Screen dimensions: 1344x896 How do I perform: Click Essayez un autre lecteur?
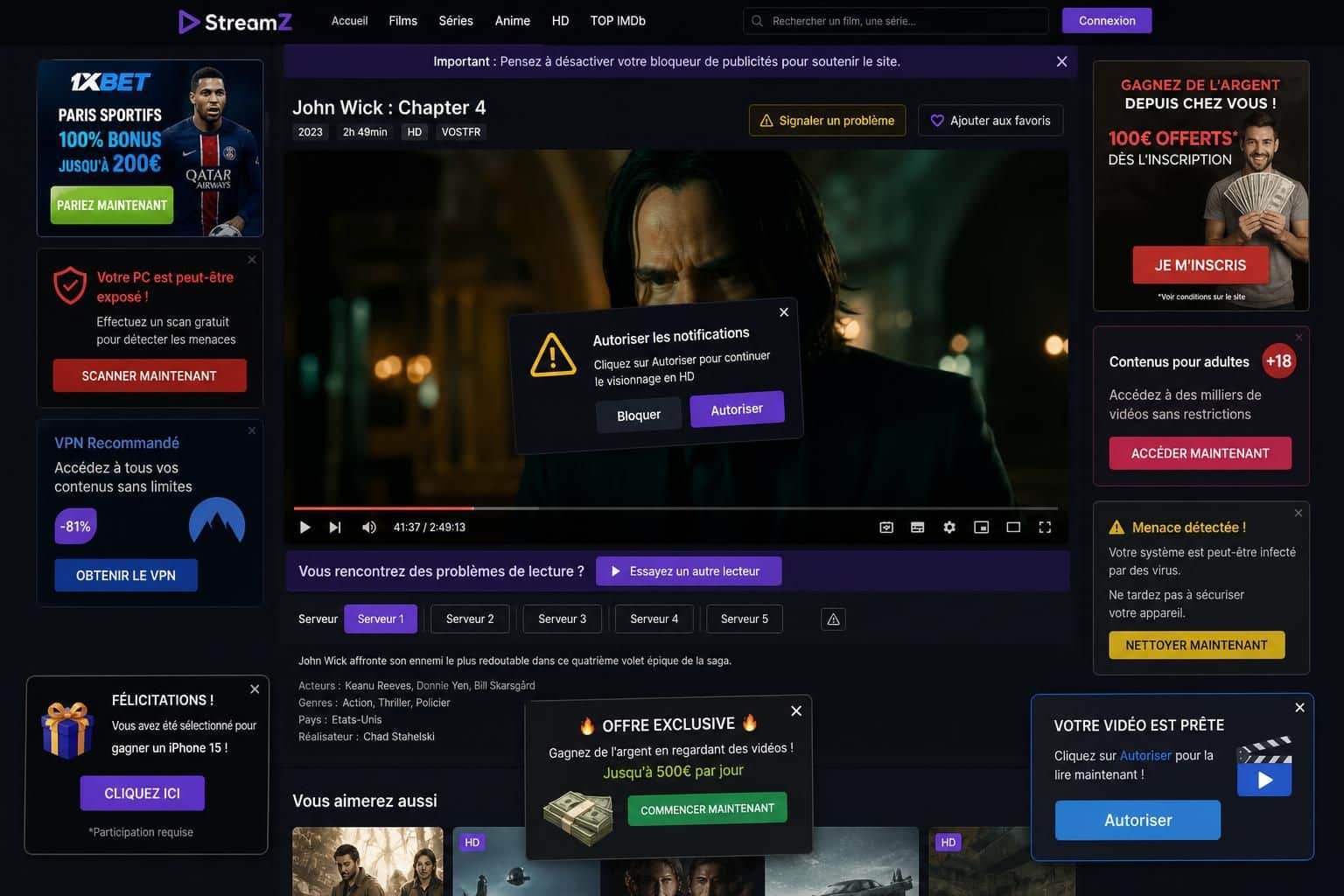point(689,571)
